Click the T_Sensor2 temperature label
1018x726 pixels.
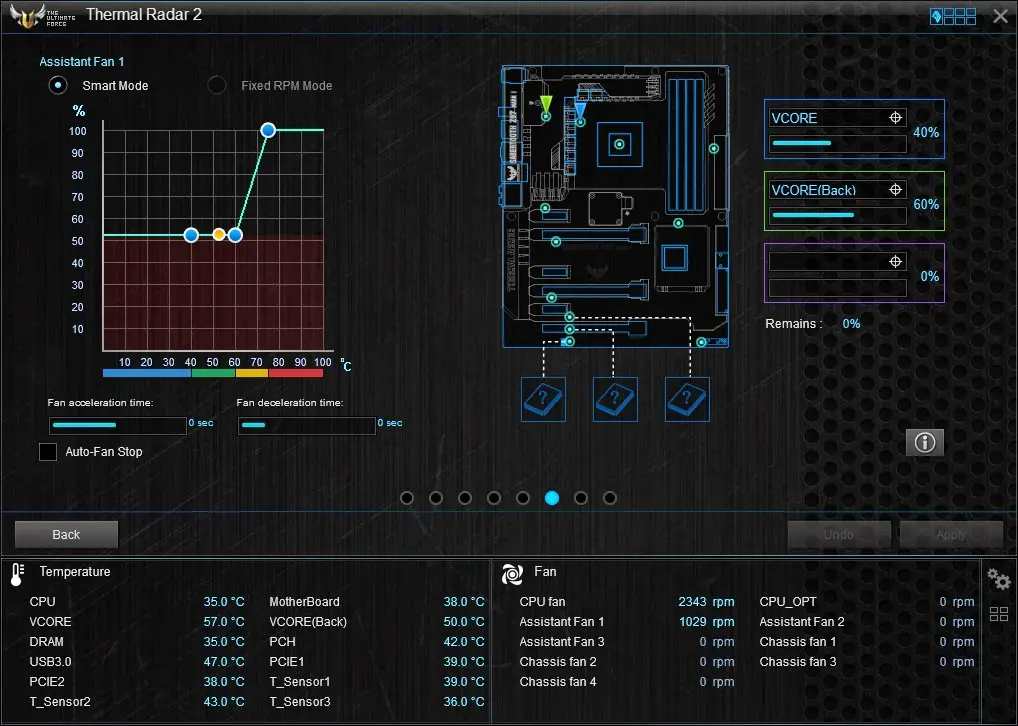60,701
